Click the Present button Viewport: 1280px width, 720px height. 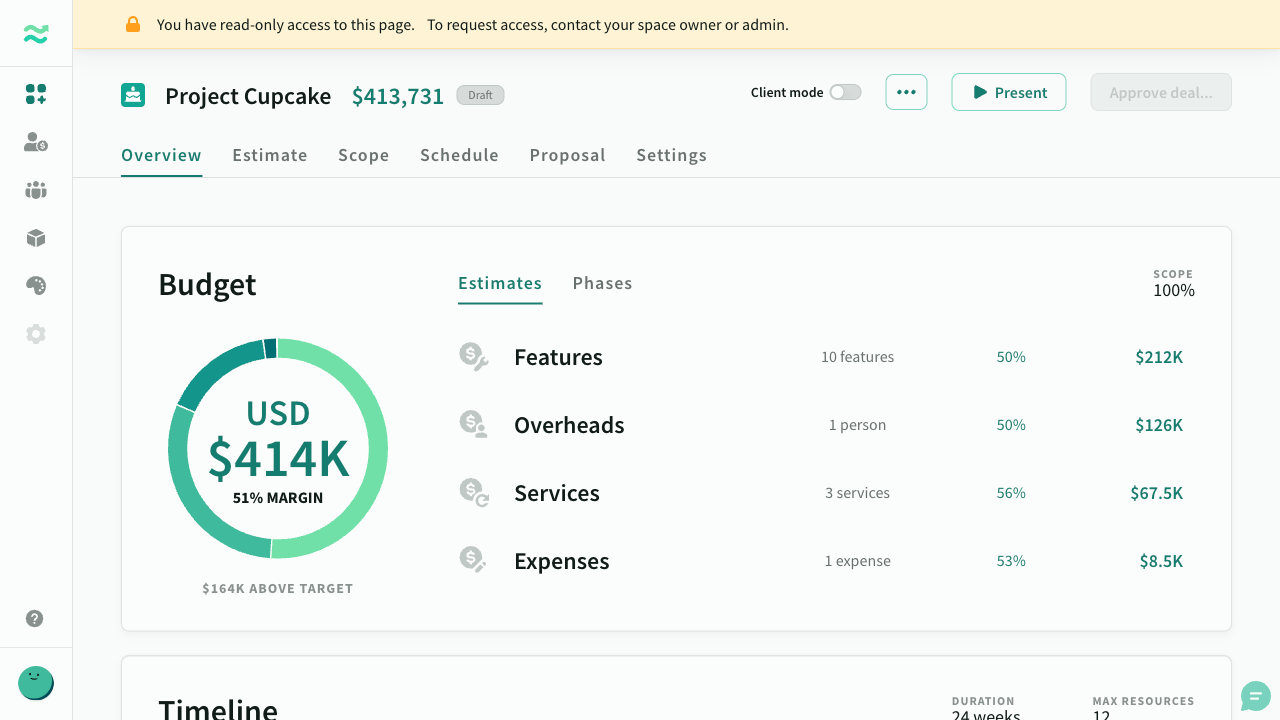(1009, 92)
